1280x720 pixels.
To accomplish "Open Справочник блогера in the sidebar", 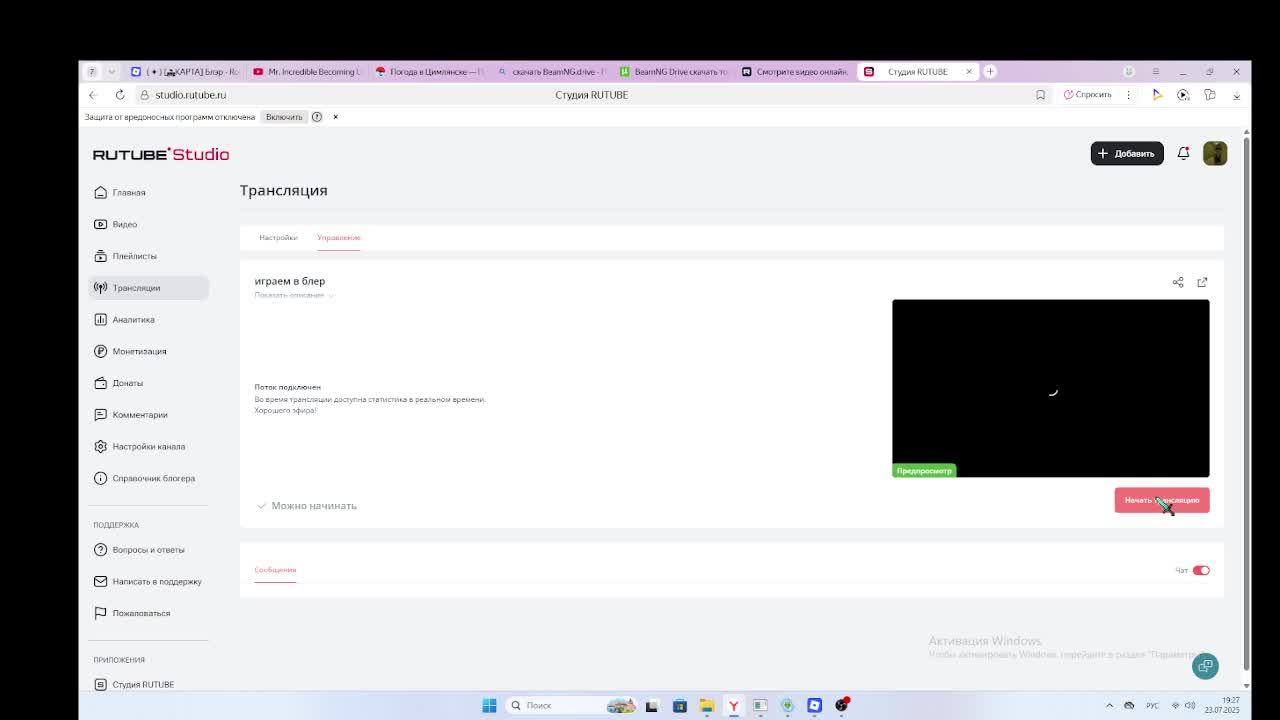I will pos(149,478).
